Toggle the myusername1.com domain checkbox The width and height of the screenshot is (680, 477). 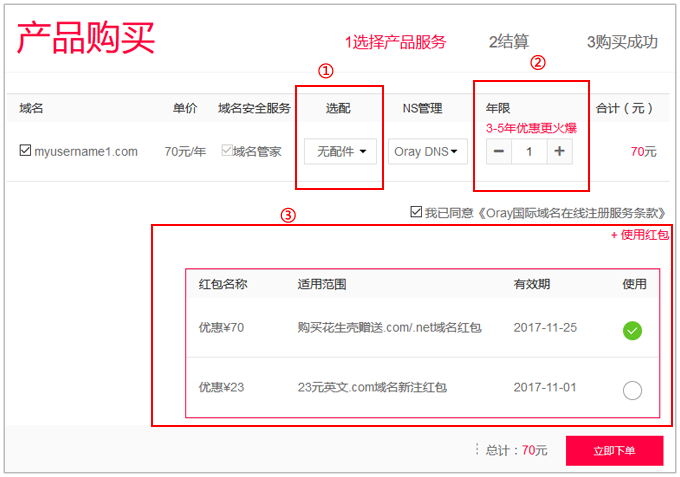click(26, 151)
